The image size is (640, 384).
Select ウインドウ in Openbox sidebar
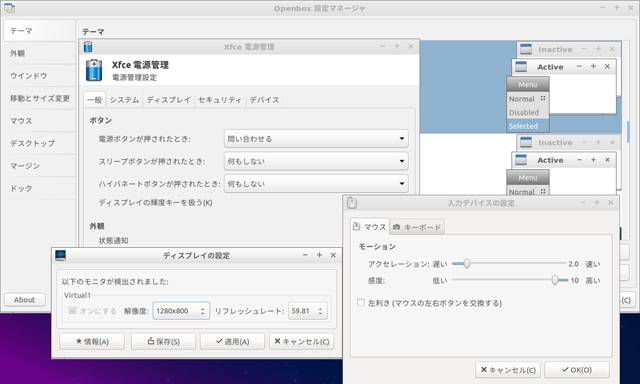[x=39, y=75]
